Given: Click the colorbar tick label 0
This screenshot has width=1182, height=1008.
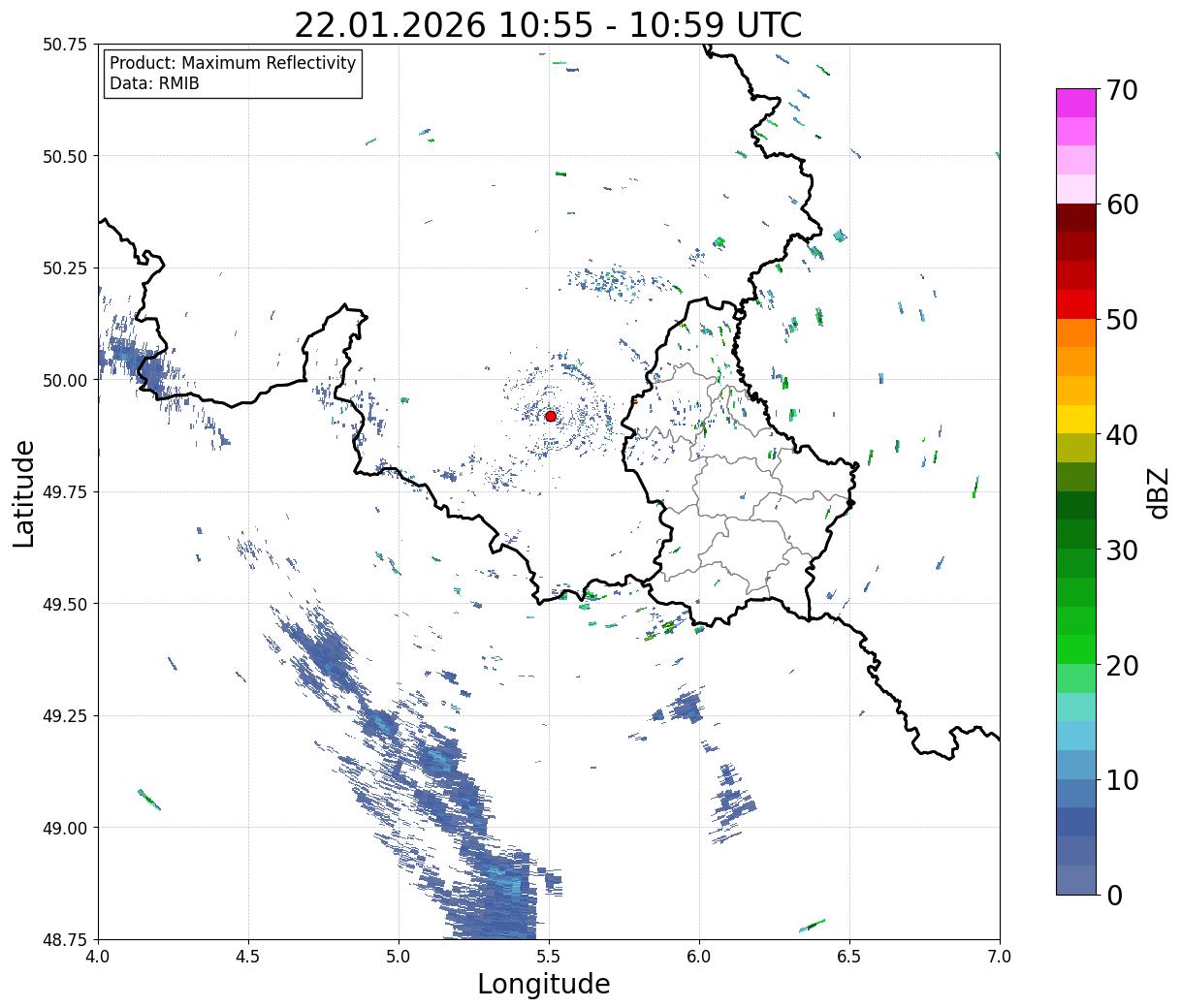Looking at the screenshot, I should [1114, 895].
